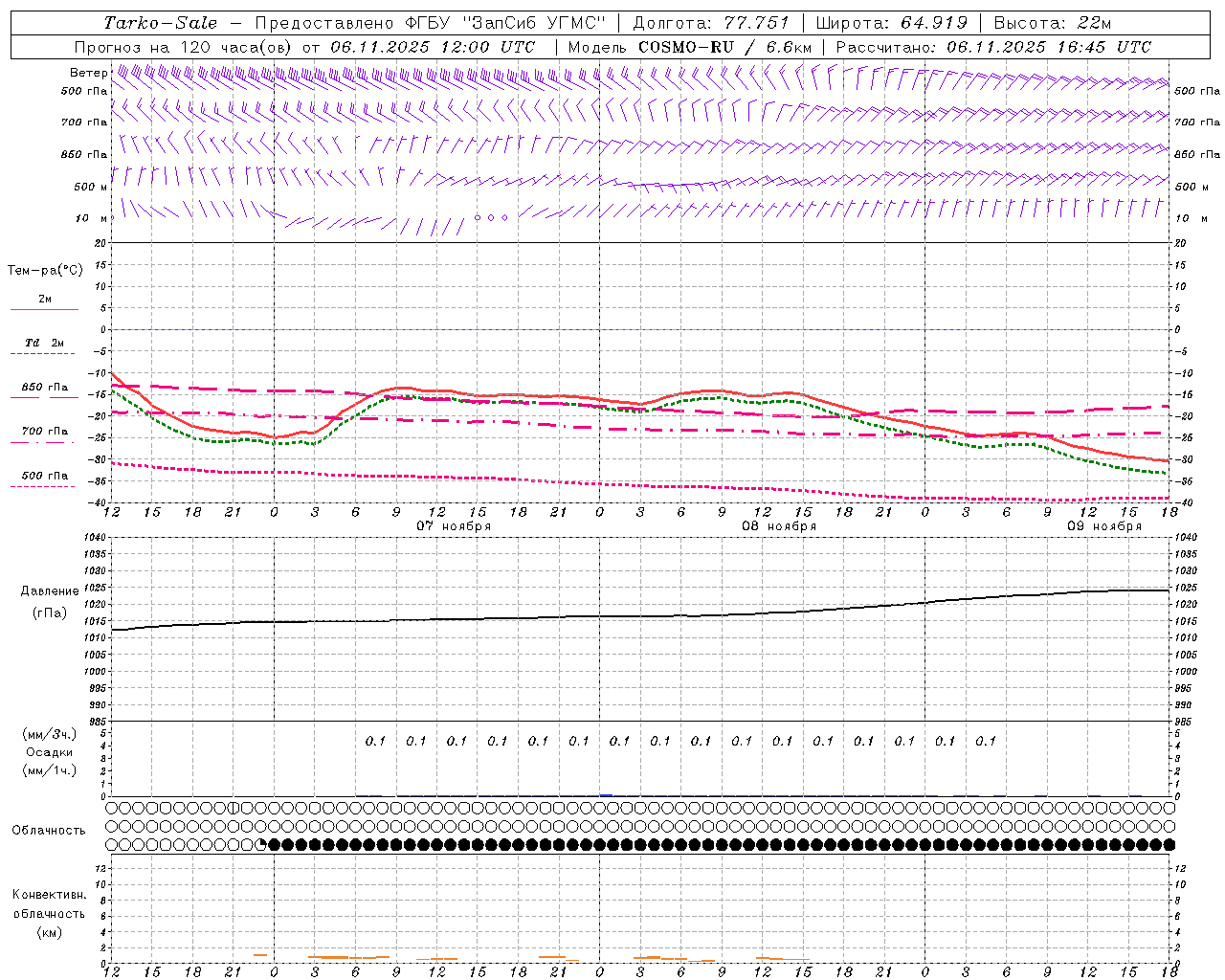Click the '10 м' wind level label on the left
The width and height of the screenshot is (1225, 980).
click(91, 218)
